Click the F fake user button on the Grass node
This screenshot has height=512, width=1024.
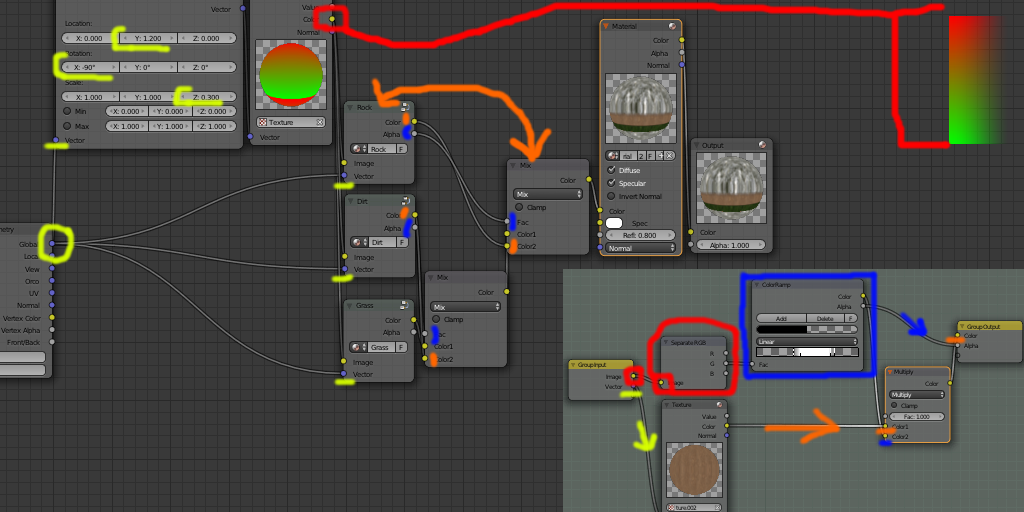[x=402, y=347]
